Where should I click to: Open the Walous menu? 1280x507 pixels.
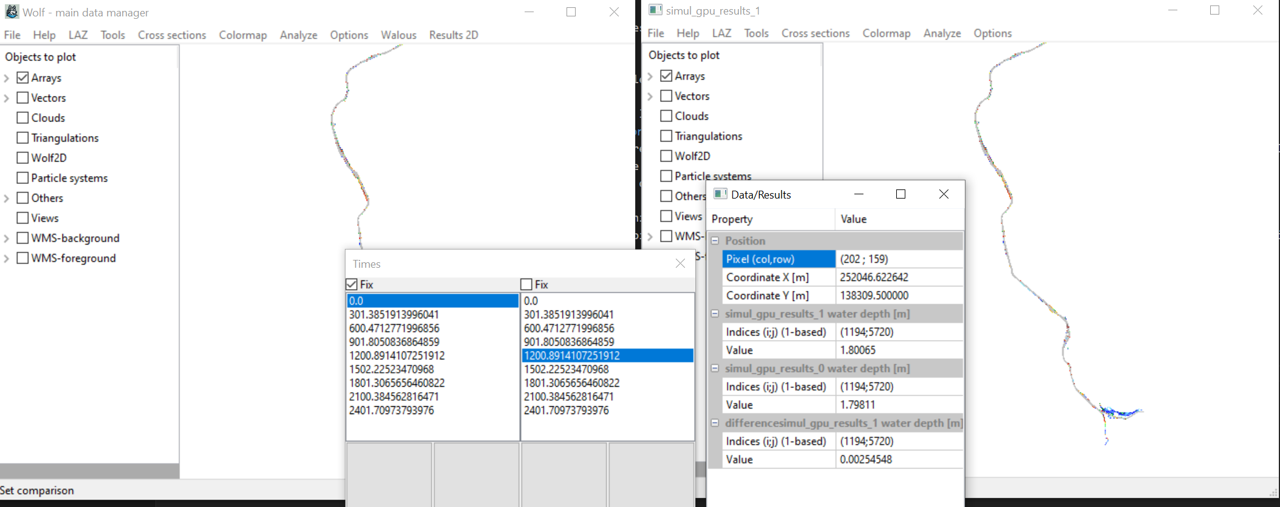(398, 35)
